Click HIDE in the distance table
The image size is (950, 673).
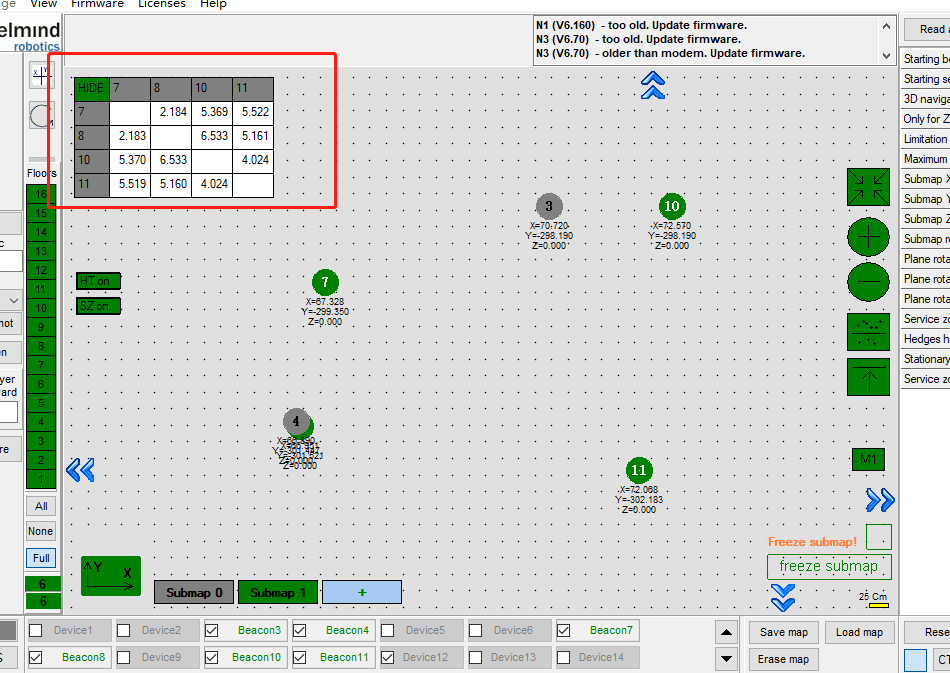(x=91, y=88)
